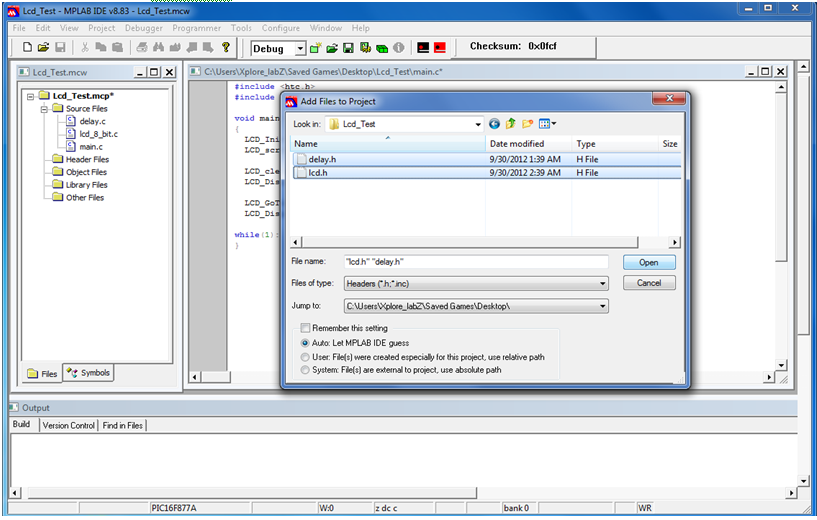Click the Open button in dialog
Viewport: 817px width, 520px height.
point(649,263)
